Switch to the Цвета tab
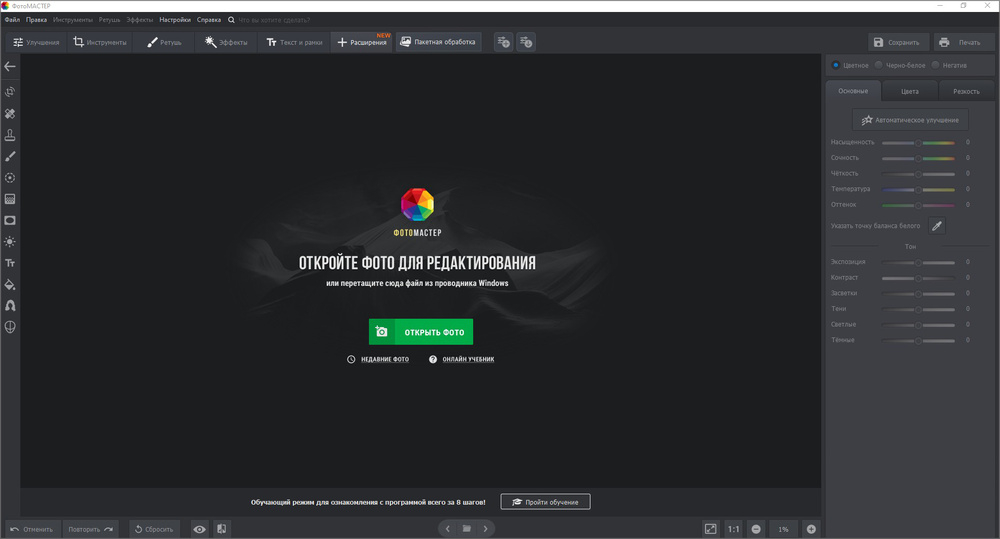The height and width of the screenshot is (539, 1000). (909, 91)
